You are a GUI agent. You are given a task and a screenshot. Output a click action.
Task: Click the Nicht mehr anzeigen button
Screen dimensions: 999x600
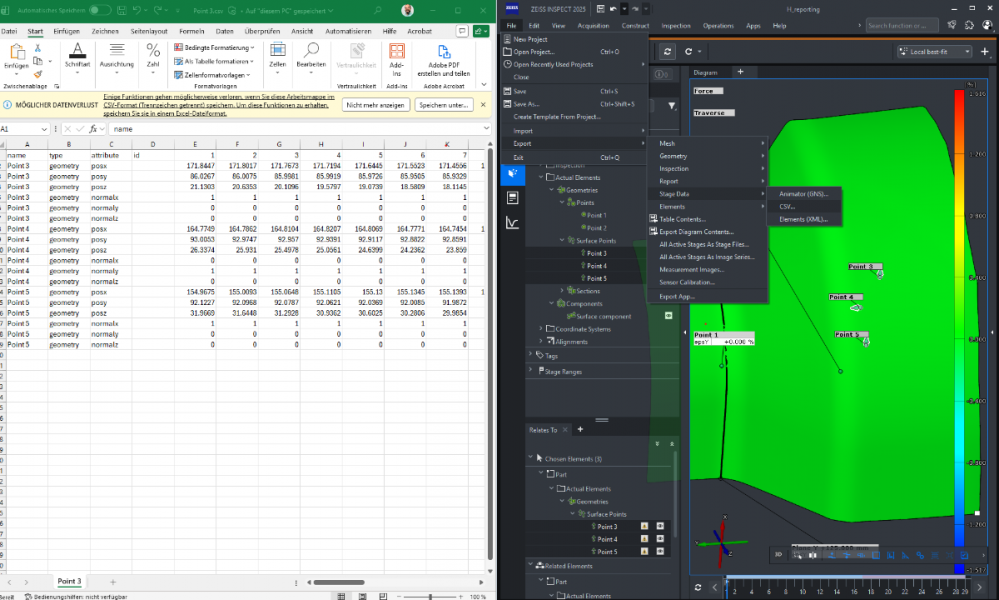376,105
